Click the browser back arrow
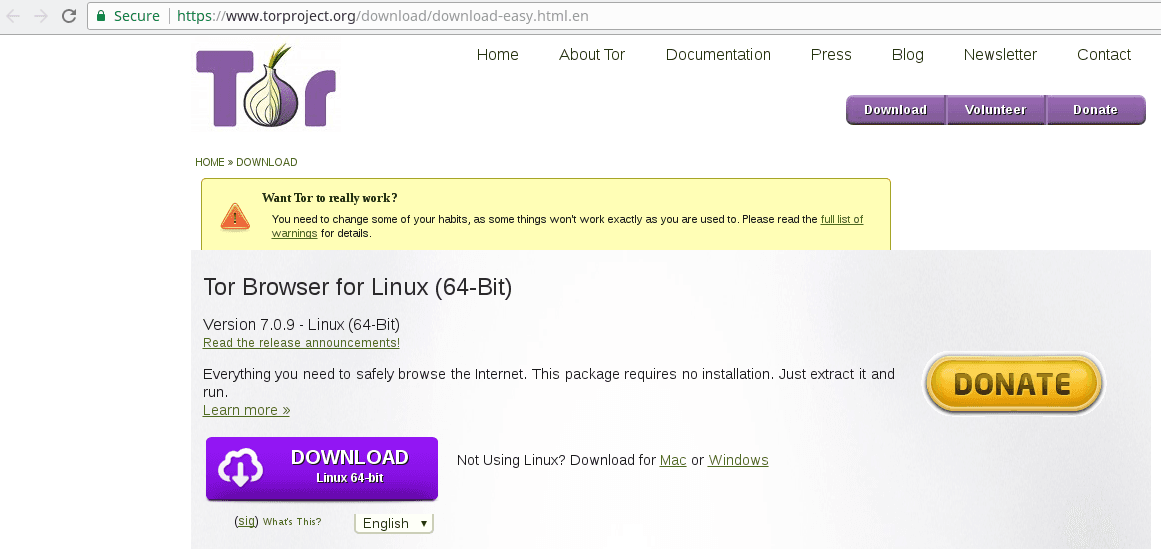1161x549 pixels. point(14,16)
